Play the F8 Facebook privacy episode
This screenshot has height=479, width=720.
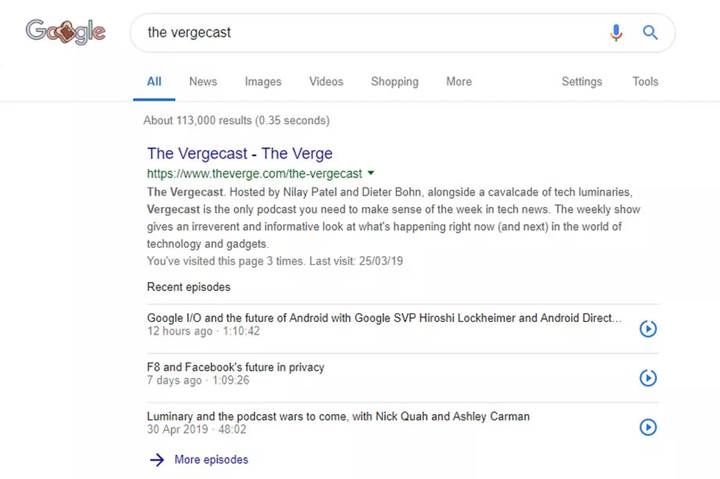648,377
